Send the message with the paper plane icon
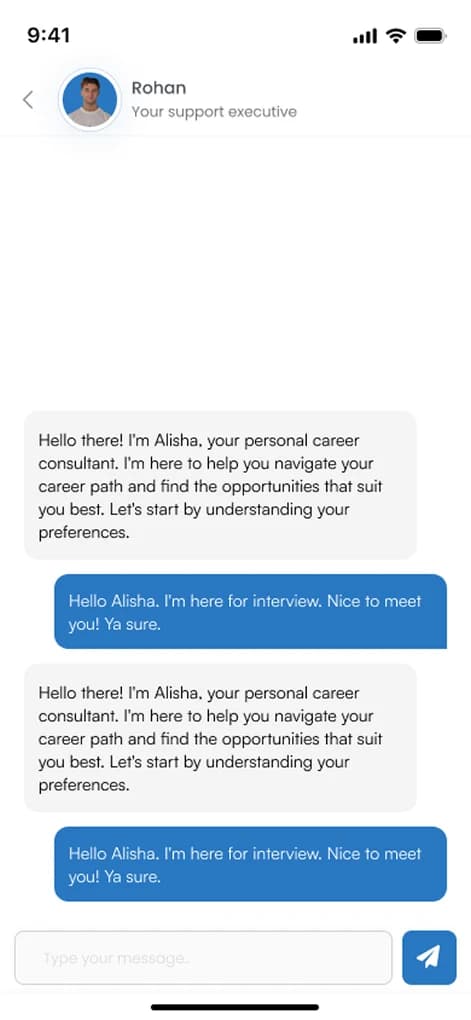Screen dimensions: 471x1020 tap(429, 957)
